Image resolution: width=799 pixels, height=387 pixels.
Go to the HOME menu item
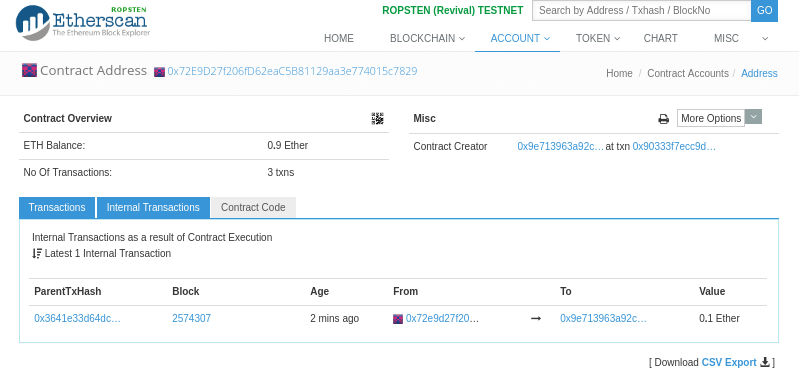coord(339,38)
